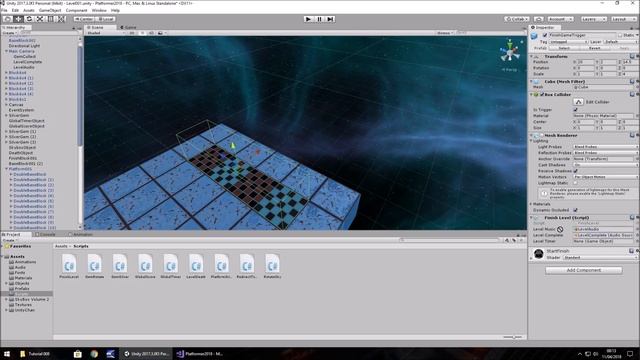Image resolution: width=640 pixels, height=360 pixels.
Task: Click the scene orientation gizmo
Action: 510,51
